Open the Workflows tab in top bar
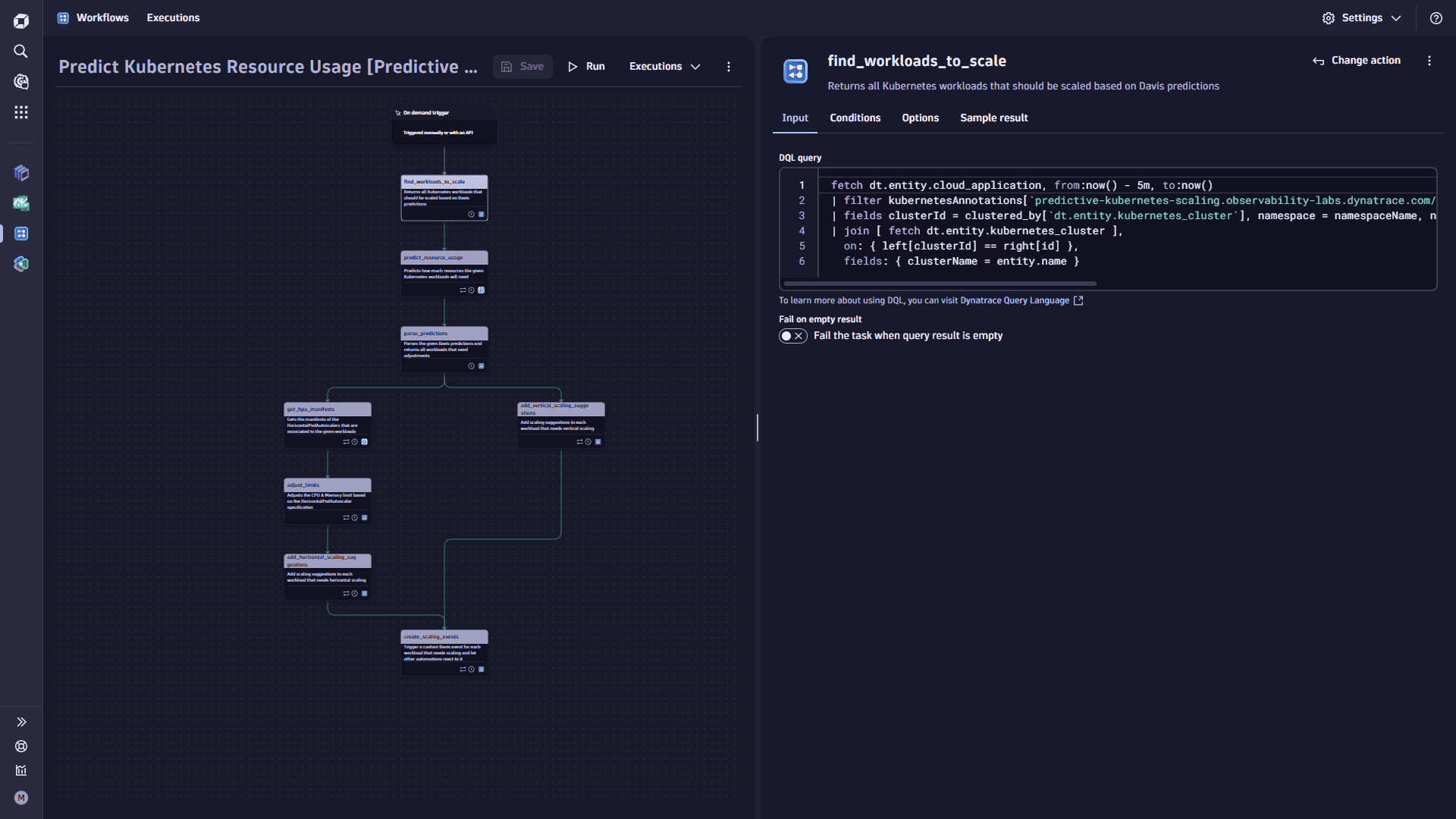The image size is (1456, 819). click(102, 17)
